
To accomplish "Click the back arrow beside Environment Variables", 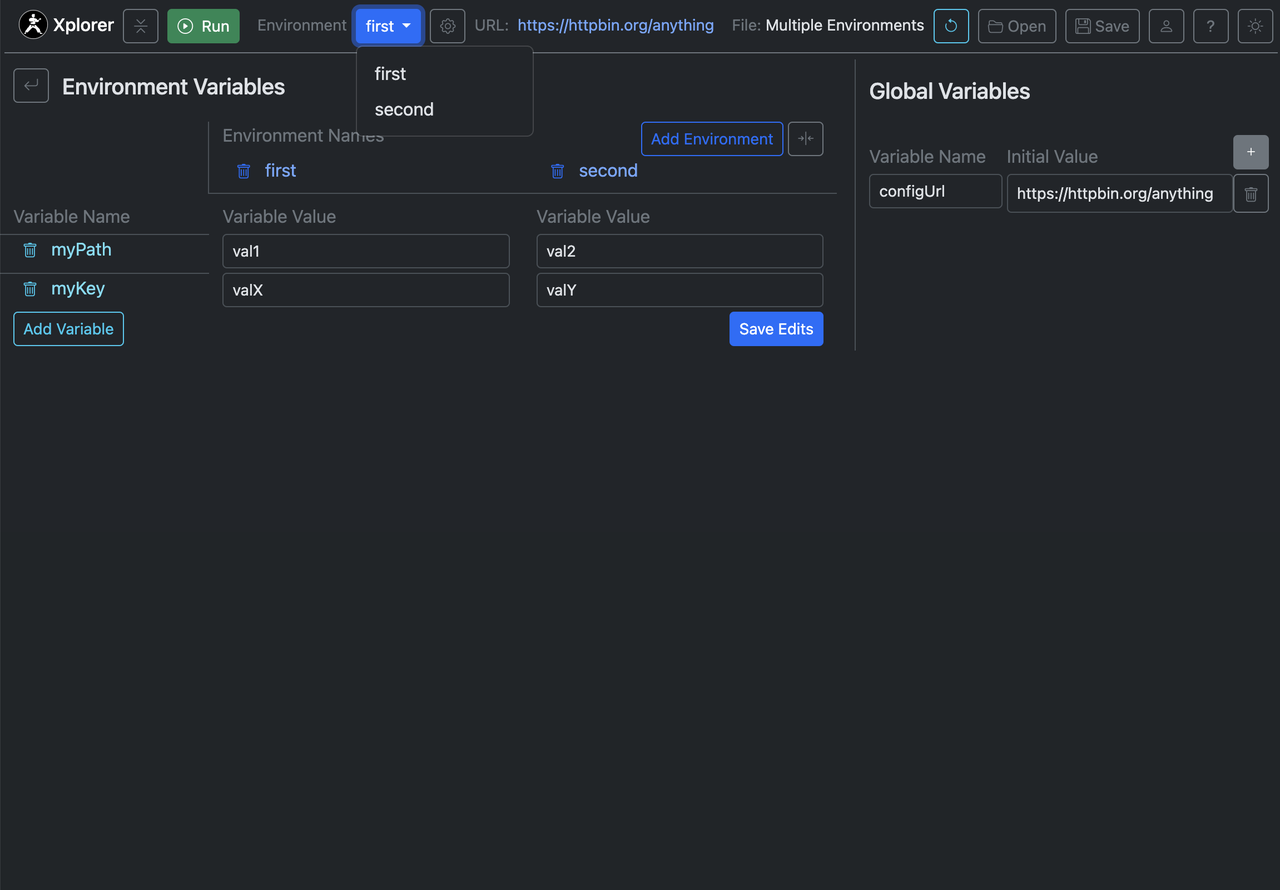I will point(31,86).
